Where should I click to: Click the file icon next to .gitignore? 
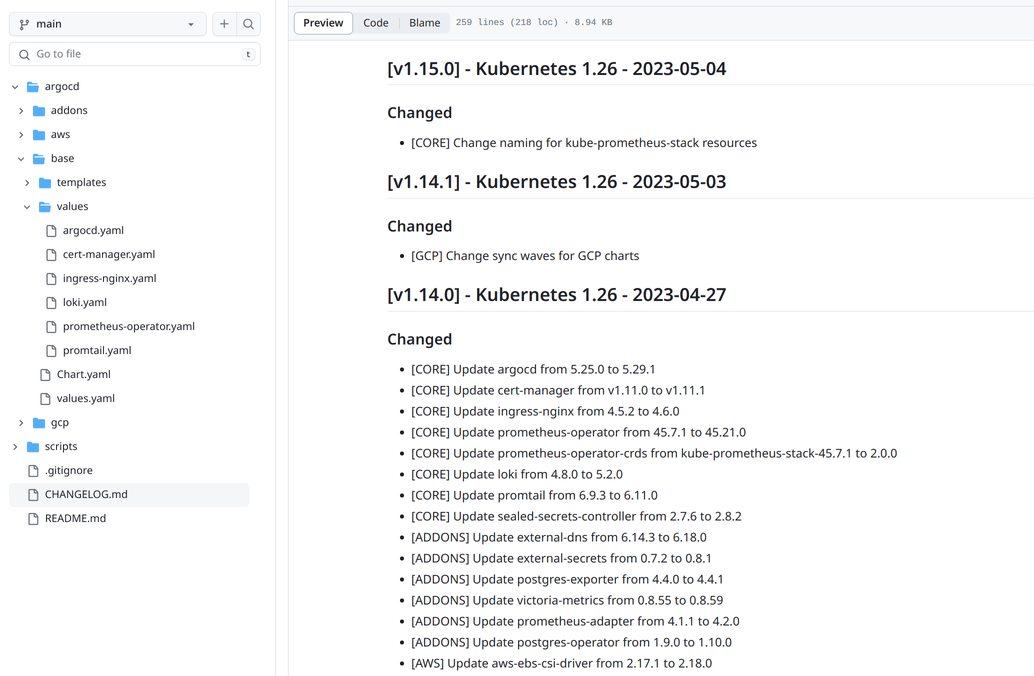[34, 470]
